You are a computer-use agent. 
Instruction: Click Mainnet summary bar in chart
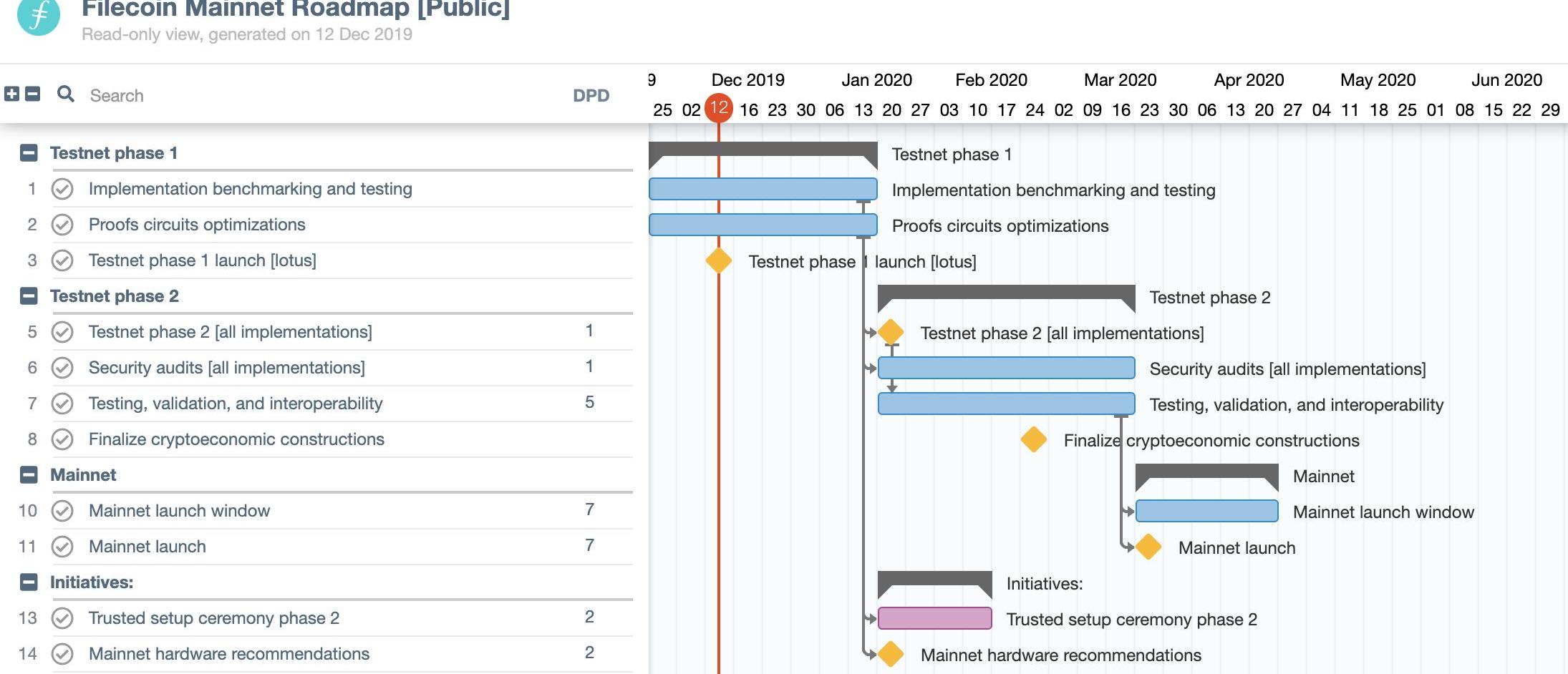(1207, 472)
